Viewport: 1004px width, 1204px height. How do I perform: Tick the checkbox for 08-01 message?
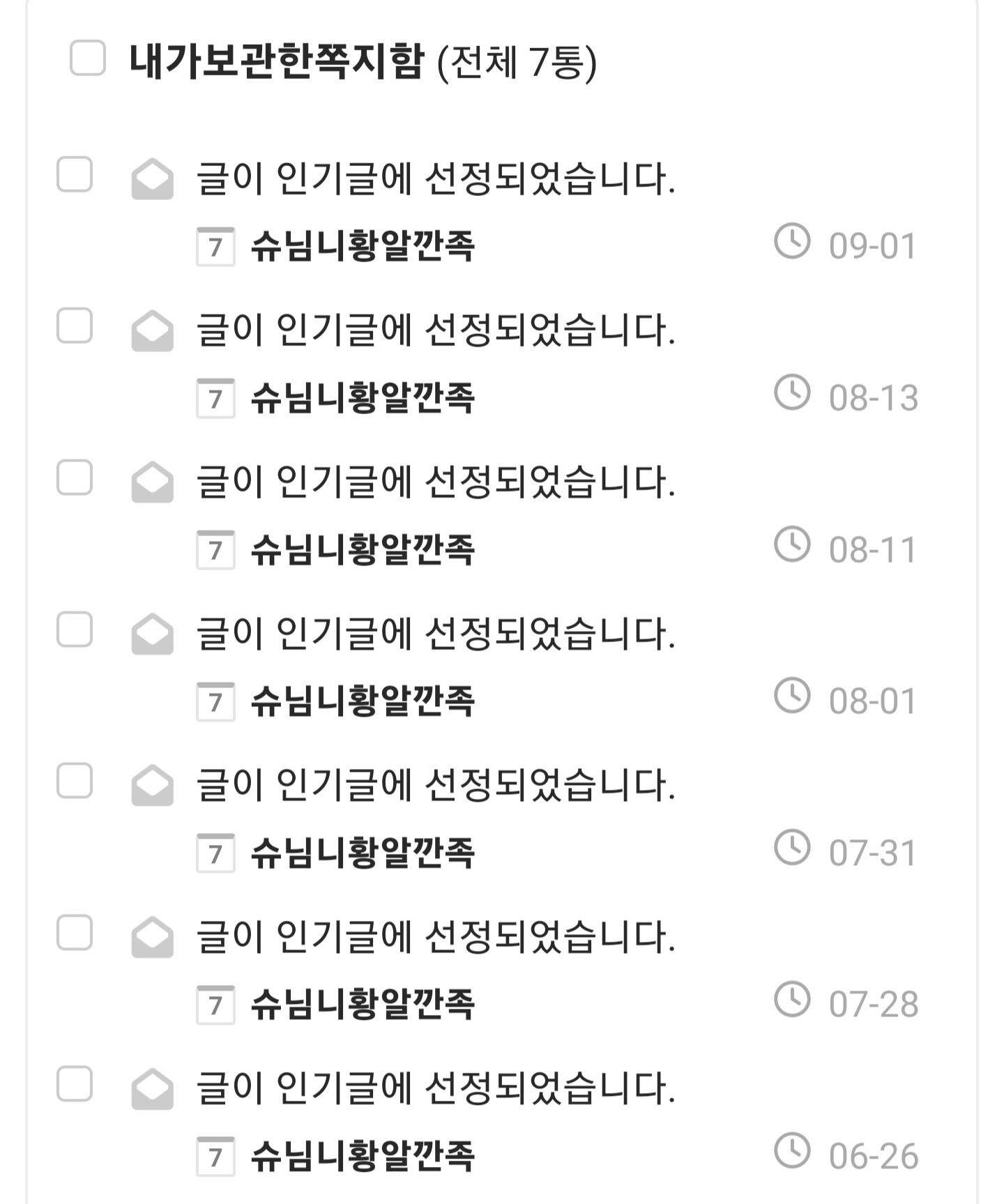pos(75,630)
